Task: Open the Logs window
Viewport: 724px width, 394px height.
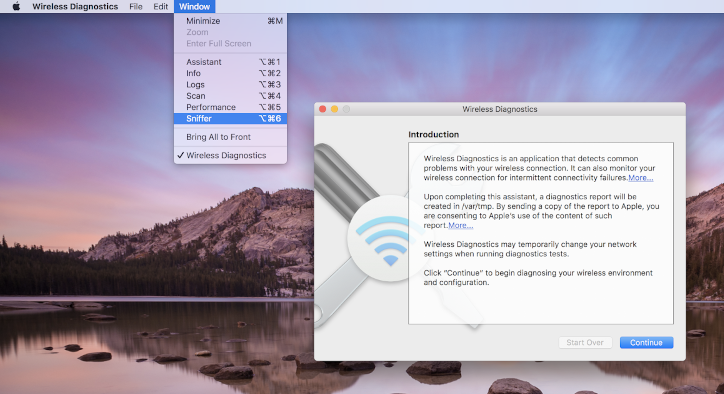Action: point(230,85)
